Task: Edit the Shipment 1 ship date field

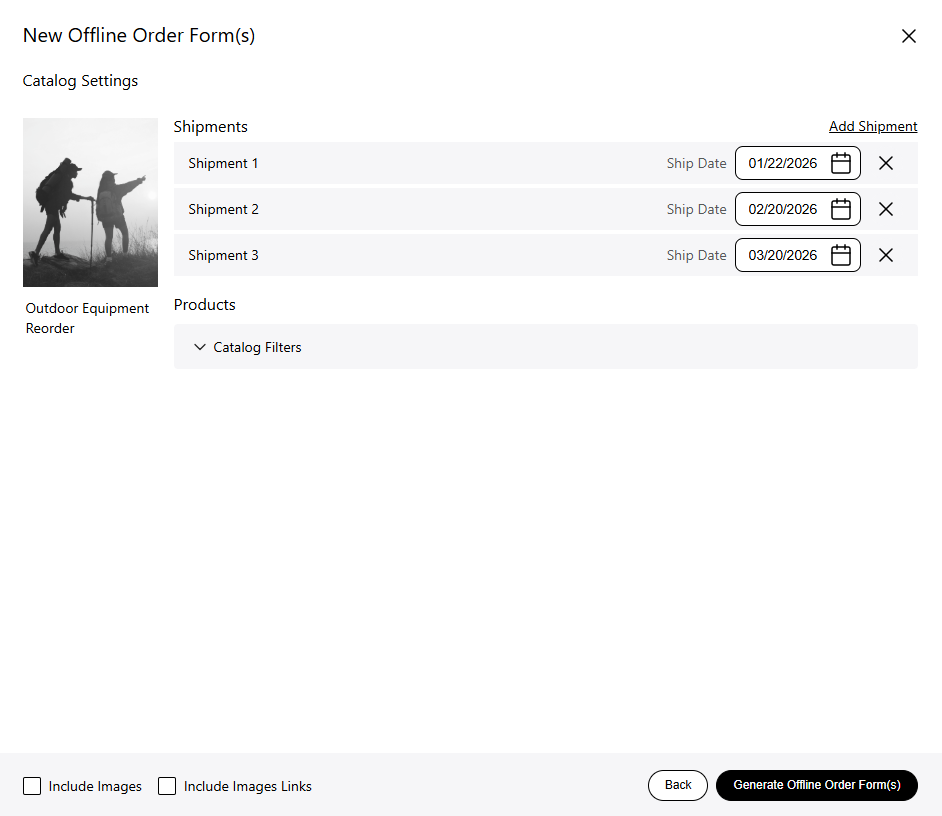Action: pyautogui.click(x=782, y=163)
